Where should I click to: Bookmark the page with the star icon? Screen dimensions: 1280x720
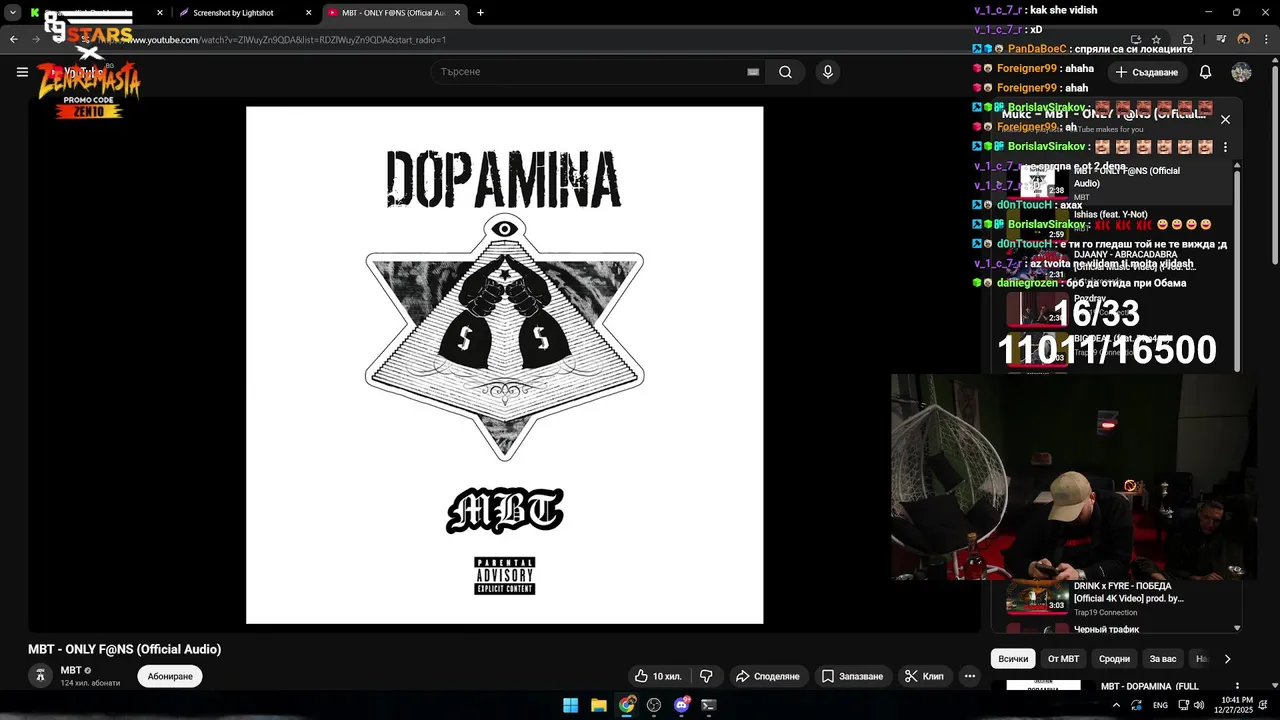(x=1156, y=40)
